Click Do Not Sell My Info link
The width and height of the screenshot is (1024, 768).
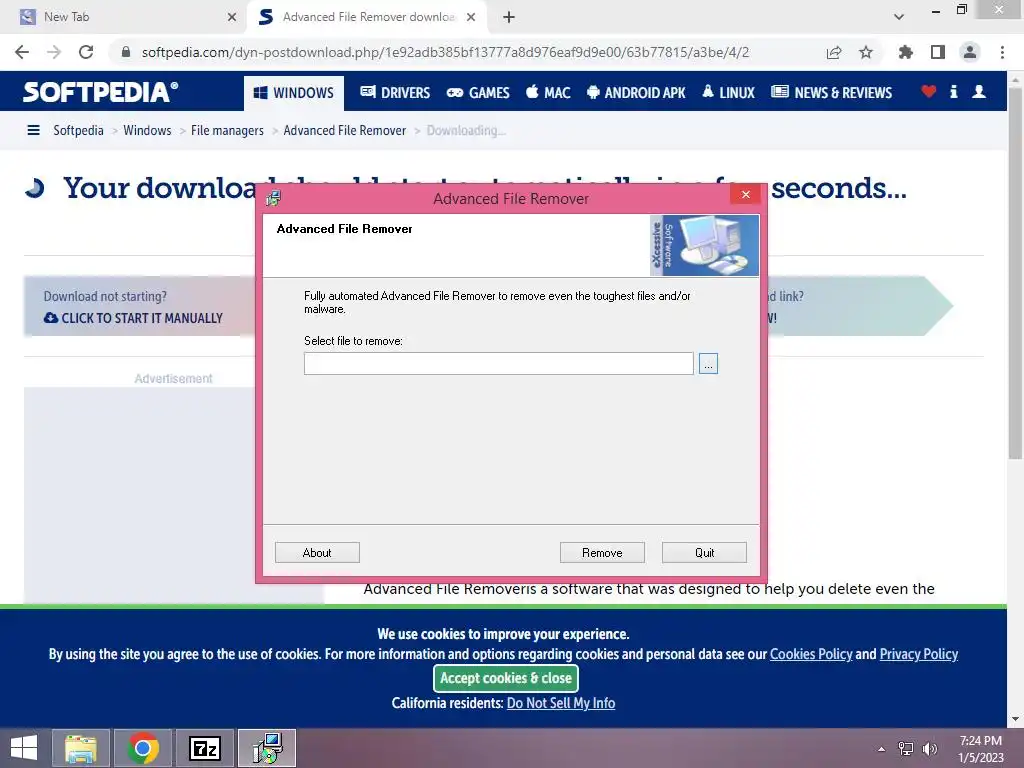click(x=560, y=703)
